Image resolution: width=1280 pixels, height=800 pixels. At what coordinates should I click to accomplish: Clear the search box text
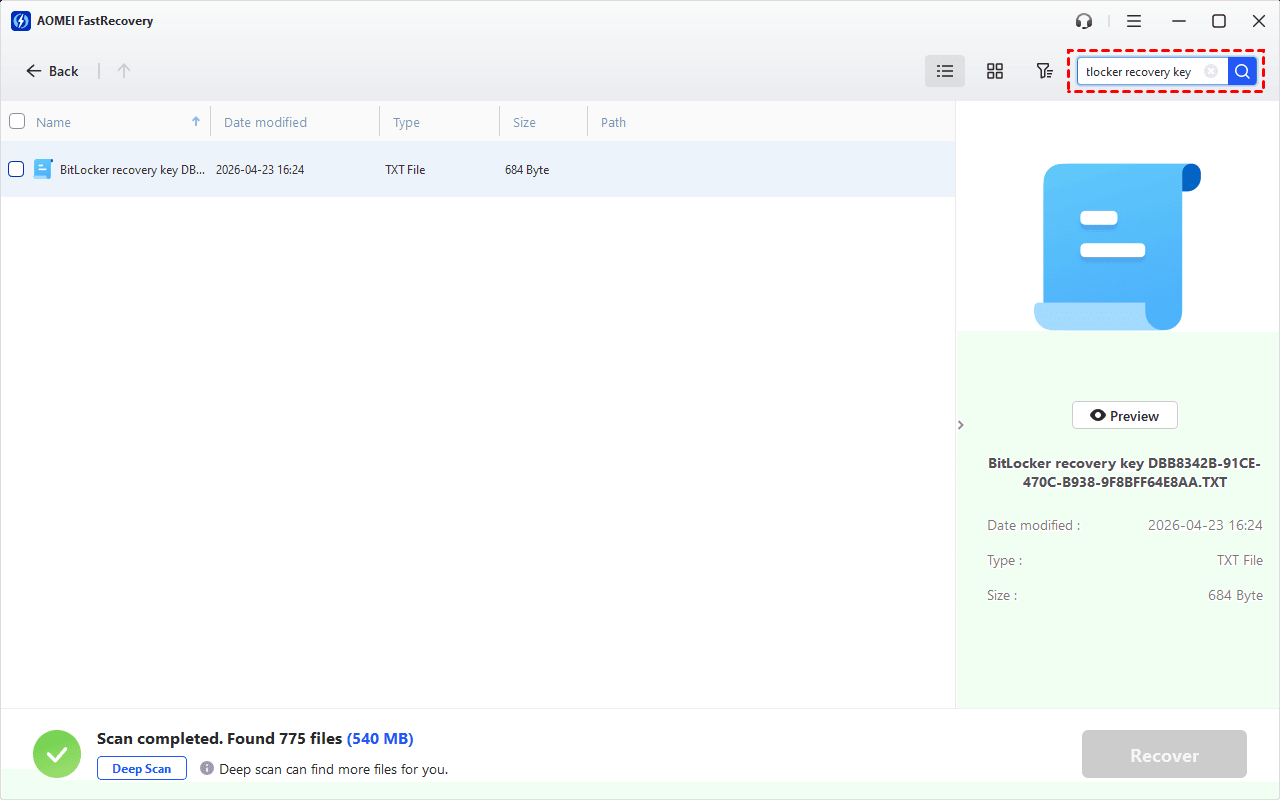pyautogui.click(x=1211, y=71)
